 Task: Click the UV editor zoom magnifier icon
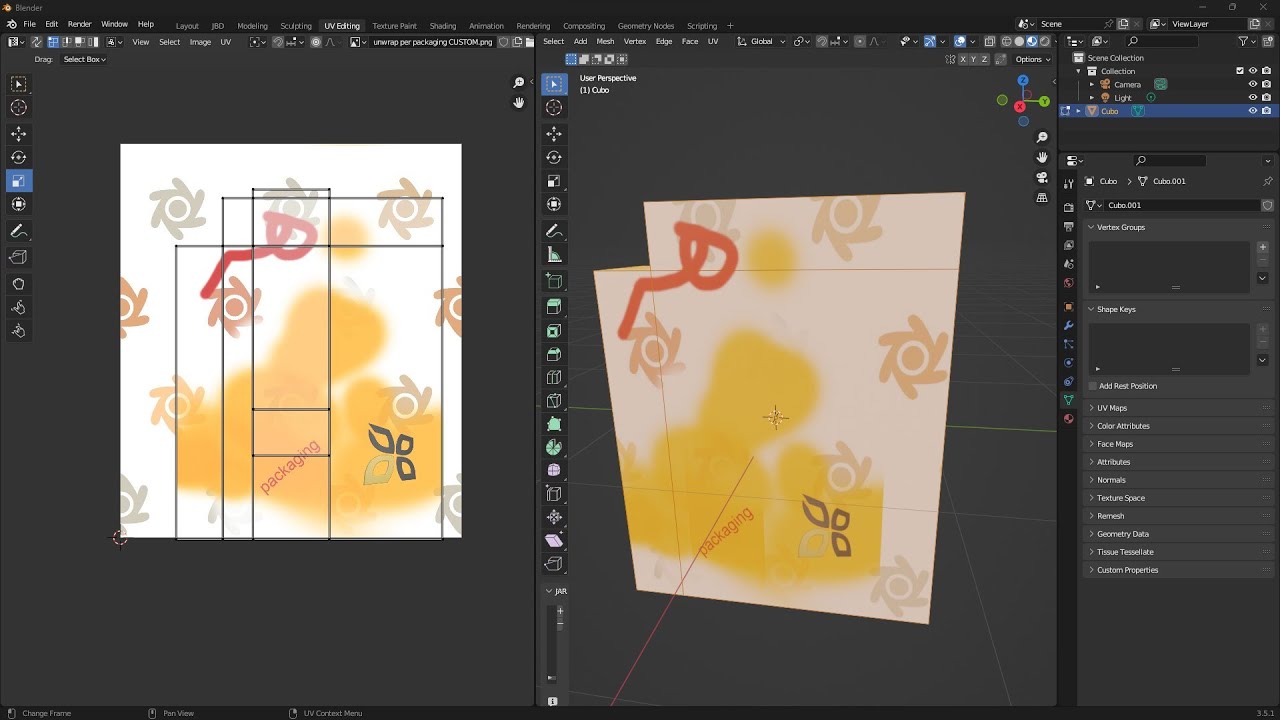pos(519,83)
